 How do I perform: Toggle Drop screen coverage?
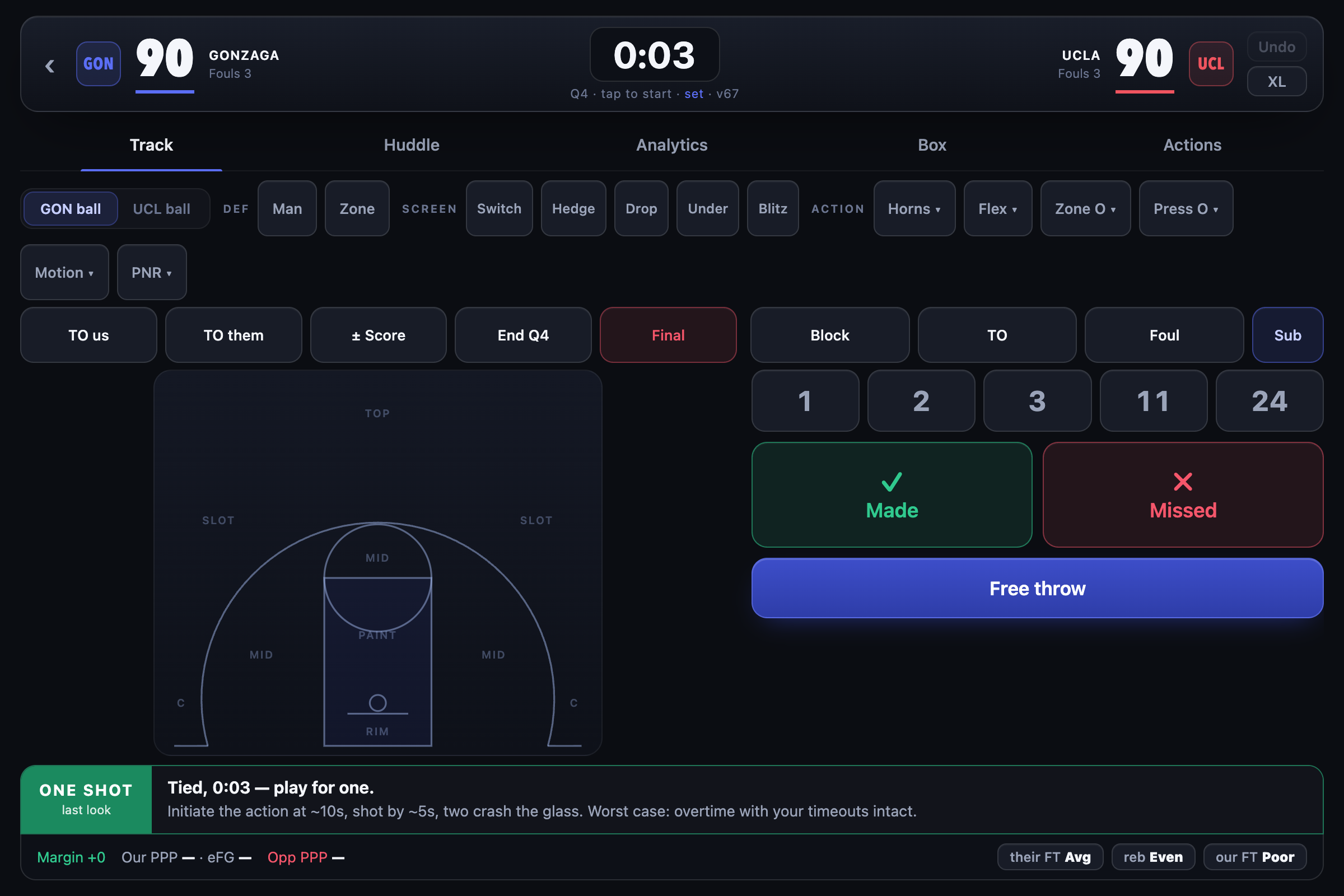[x=641, y=208]
